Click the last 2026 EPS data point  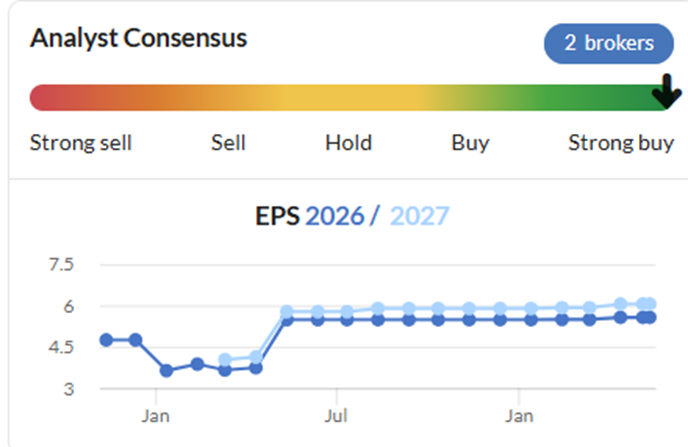coord(650,318)
